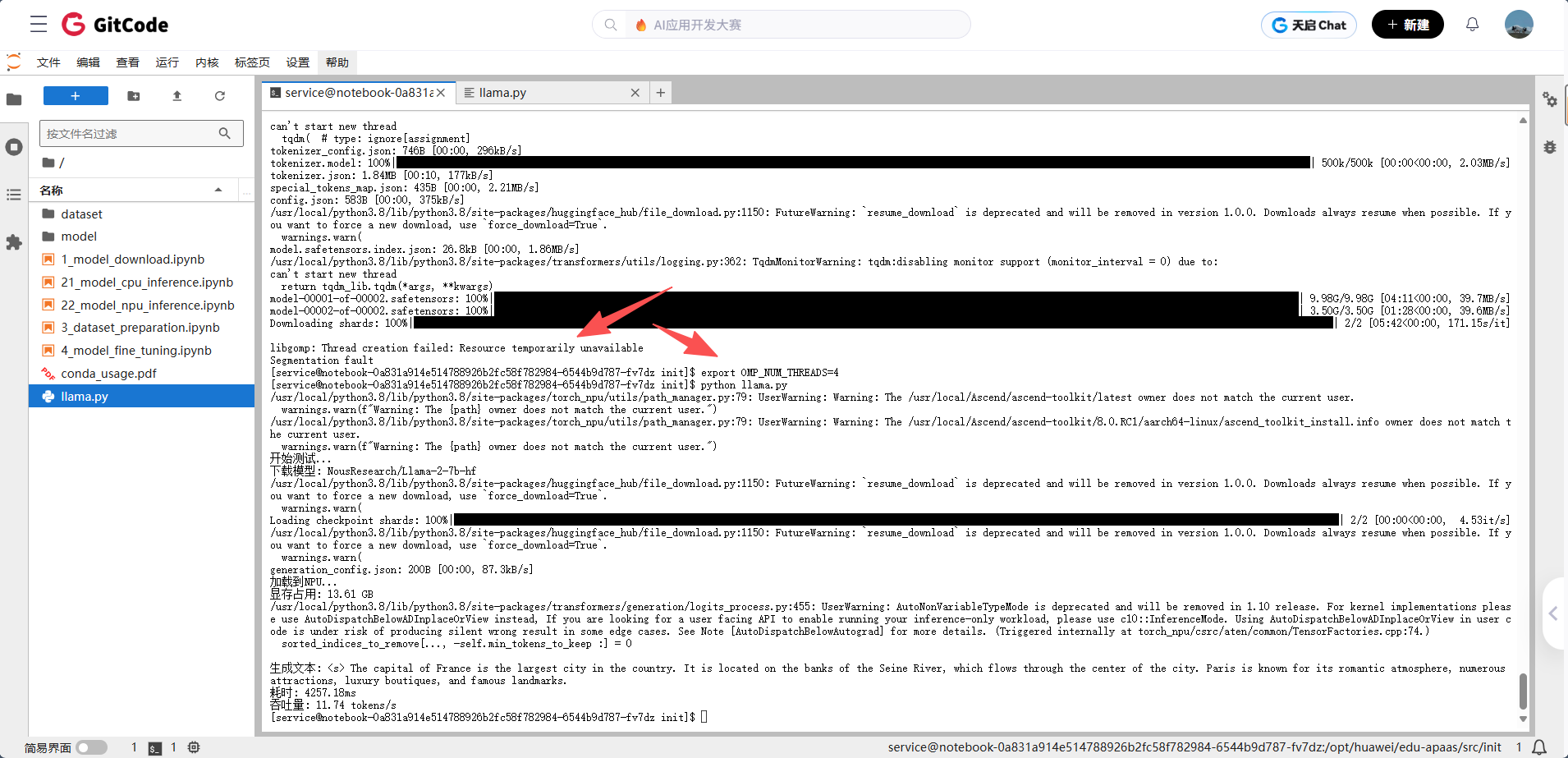Open the running terminals and kernels panel

coord(14,147)
